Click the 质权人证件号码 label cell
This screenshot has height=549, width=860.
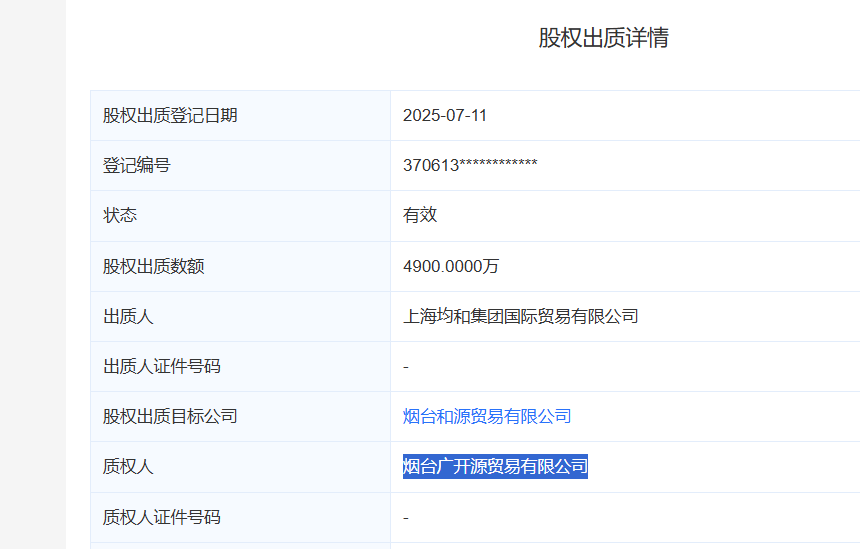pos(240,517)
